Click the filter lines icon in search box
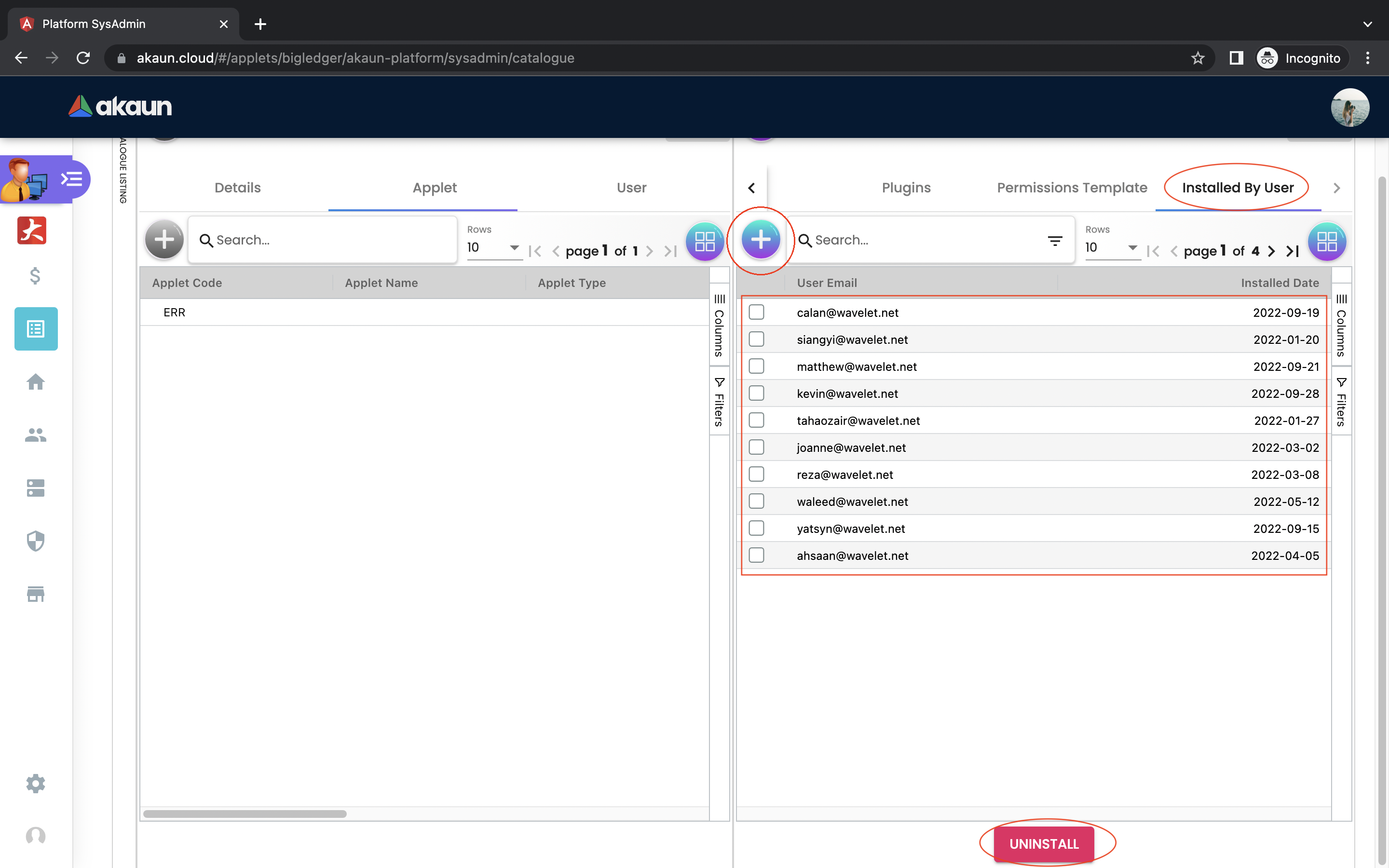Image resolution: width=1389 pixels, height=868 pixels. [x=1055, y=241]
